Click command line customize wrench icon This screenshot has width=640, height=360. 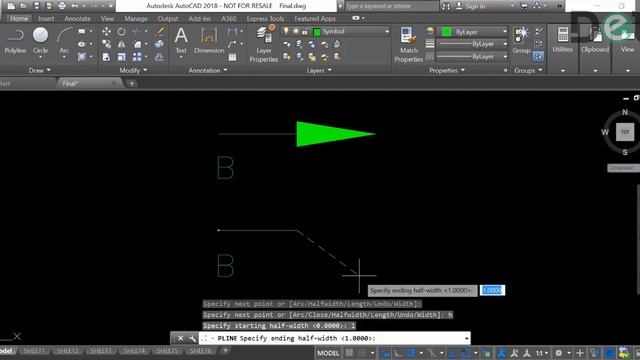(192, 338)
